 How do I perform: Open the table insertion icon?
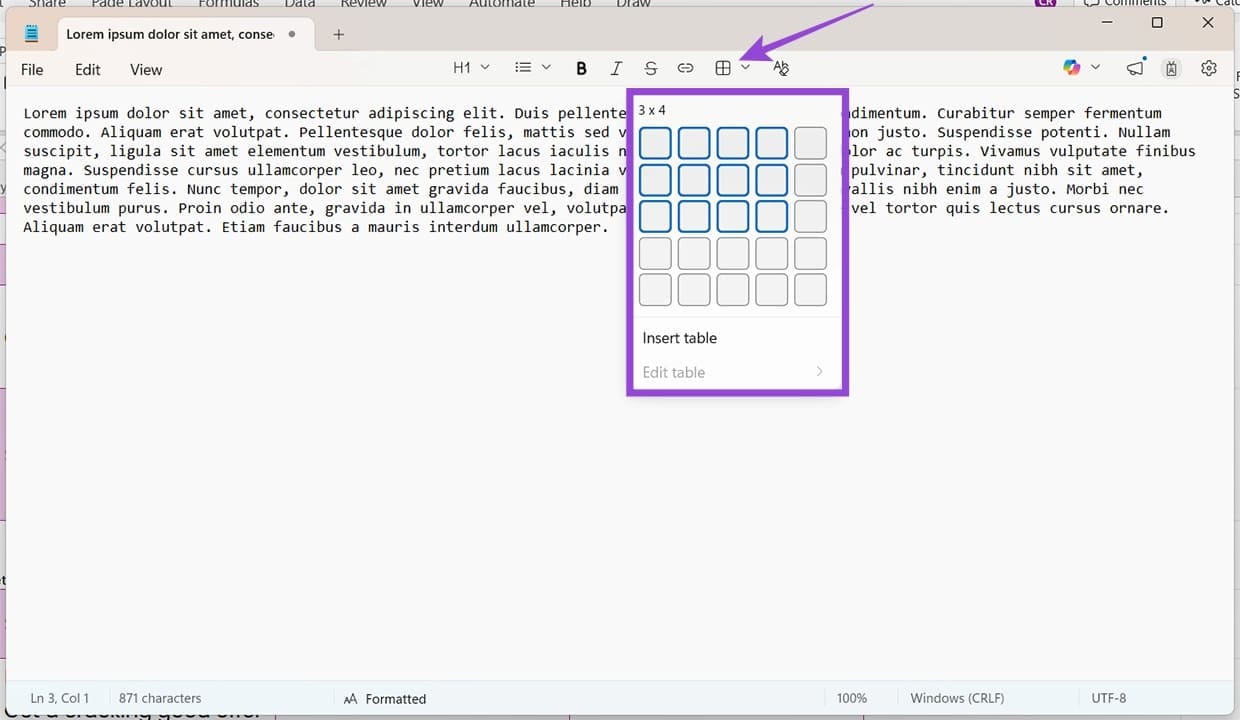[x=722, y=68]
